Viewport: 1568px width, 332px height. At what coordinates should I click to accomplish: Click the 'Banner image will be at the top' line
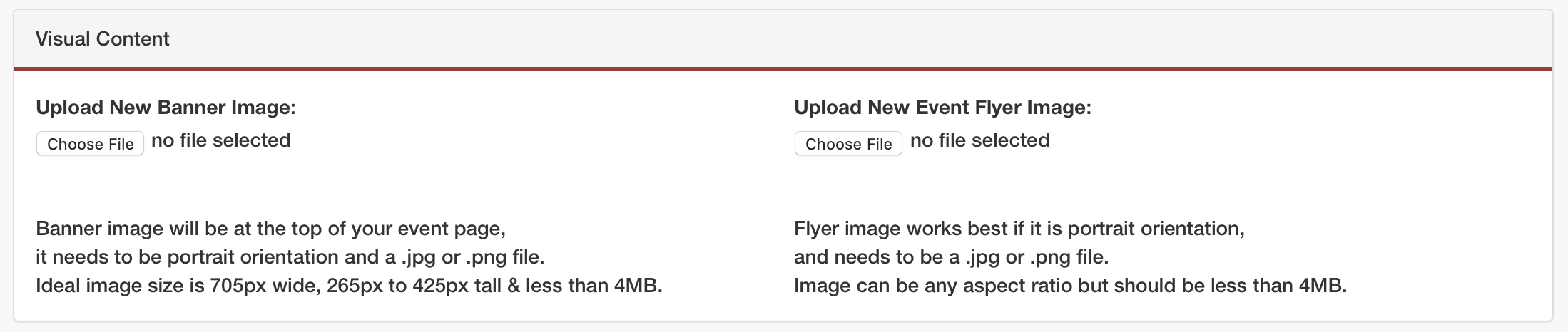[270, 229]
